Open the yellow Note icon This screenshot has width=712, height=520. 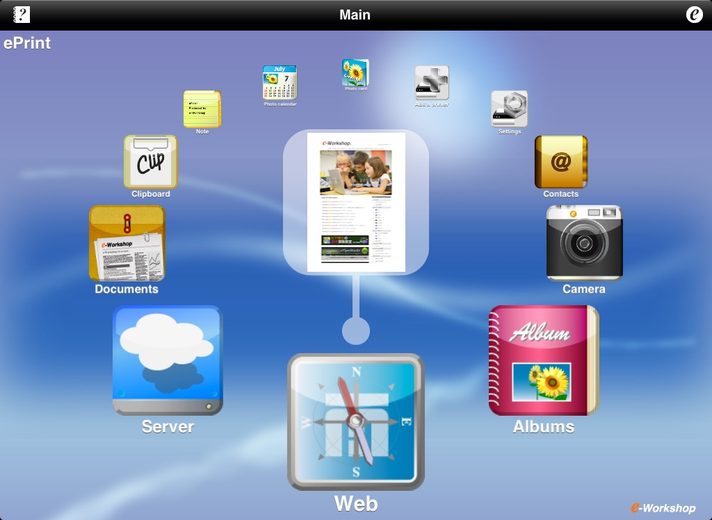tap(202, 109)
